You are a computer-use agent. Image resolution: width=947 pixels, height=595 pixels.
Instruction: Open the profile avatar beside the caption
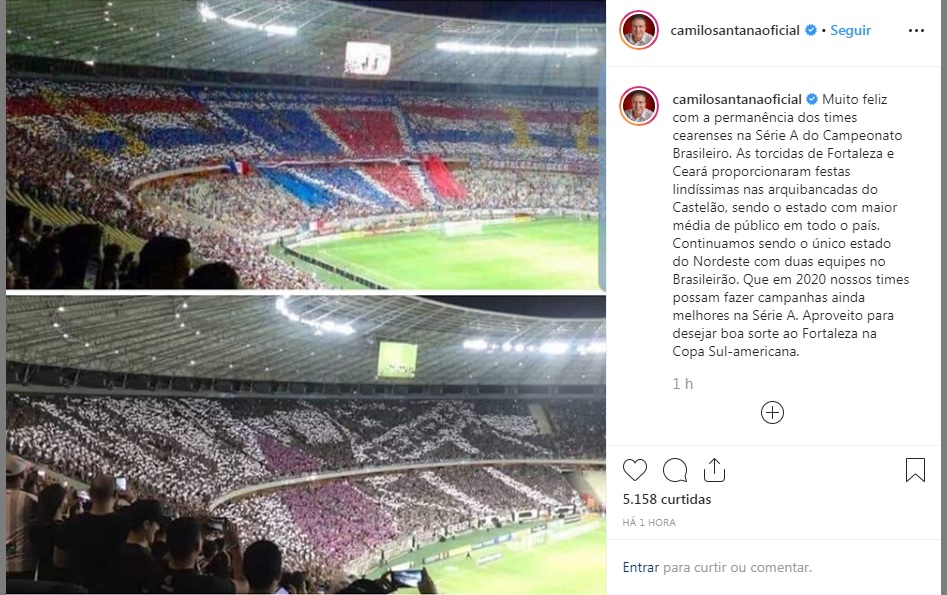pos(638,106)
